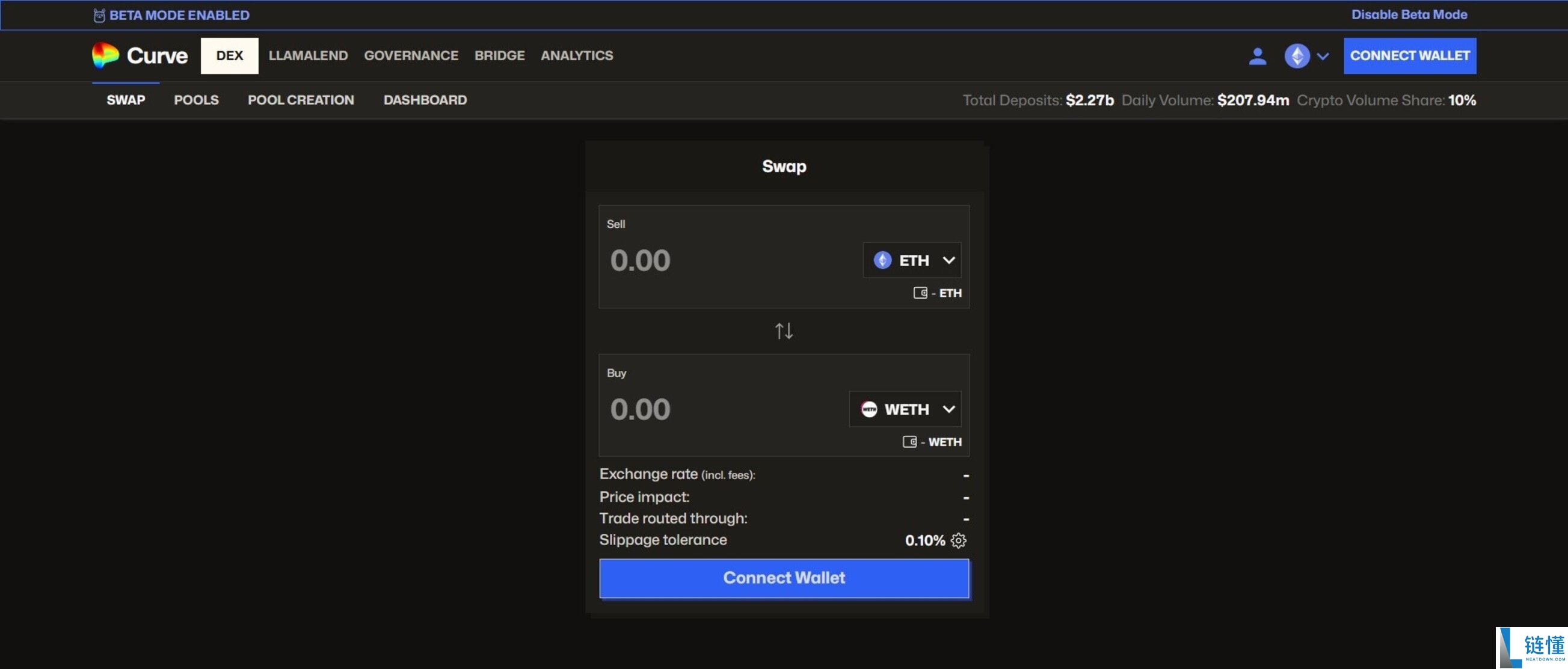Click the CONNECT WALLET header button
Image resolution: width=1568 pixels, height=669 pixels.
[1410, 55]
